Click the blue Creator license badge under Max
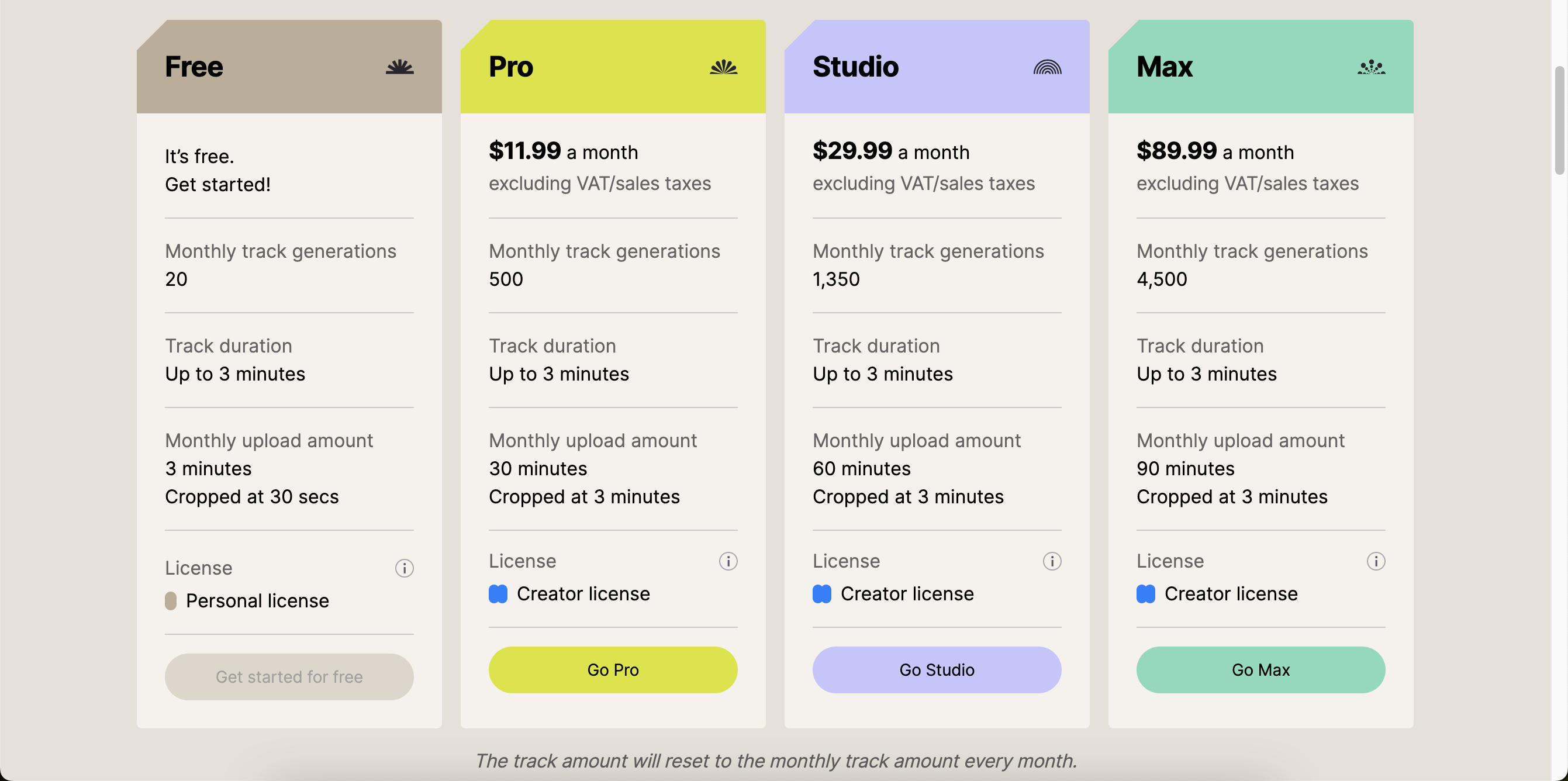This screenshot has width=1568, height=781. click(1145, 593)
